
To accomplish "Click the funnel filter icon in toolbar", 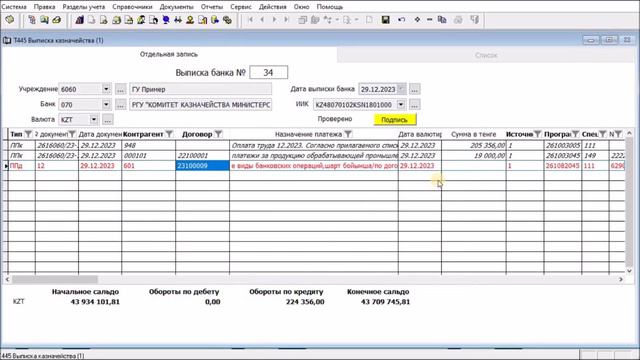I will click(474, 20).
